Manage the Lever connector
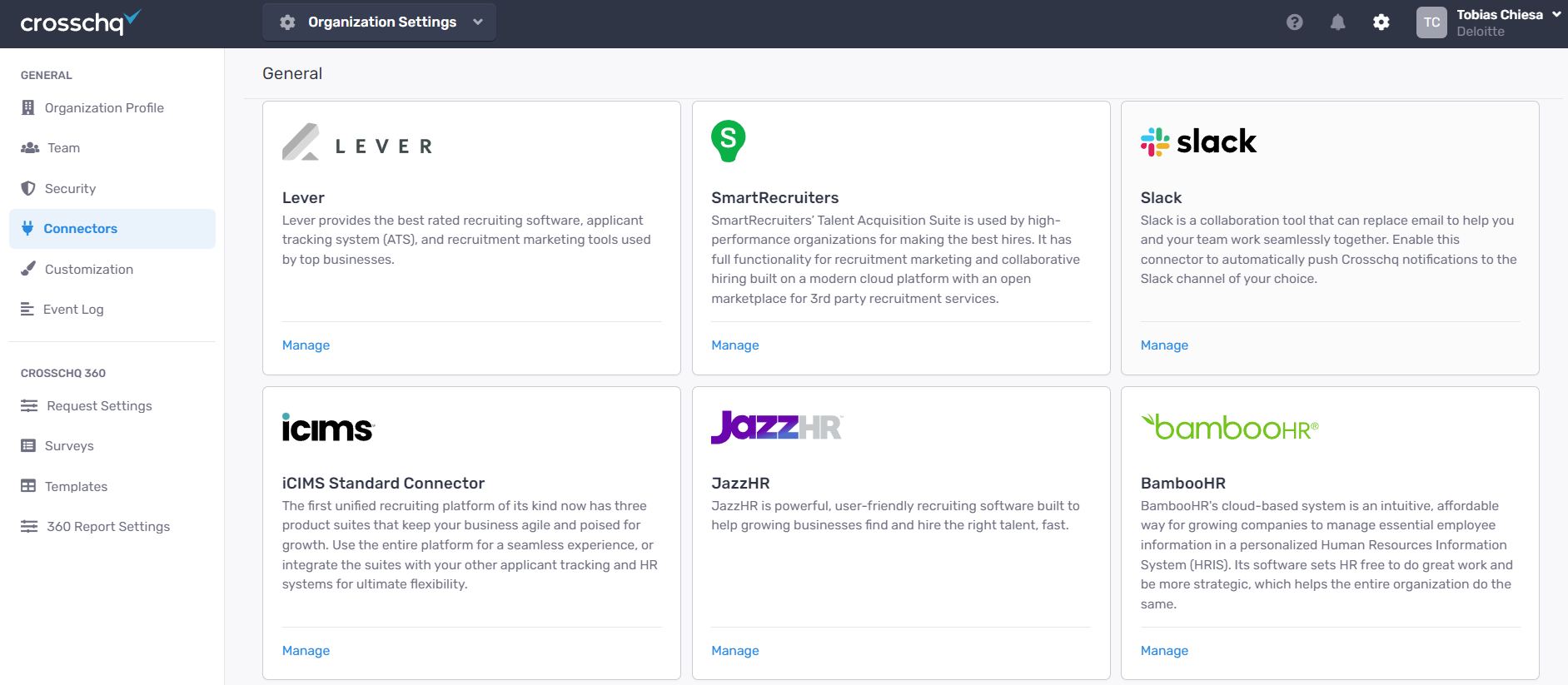 click(x=306, y=345)
